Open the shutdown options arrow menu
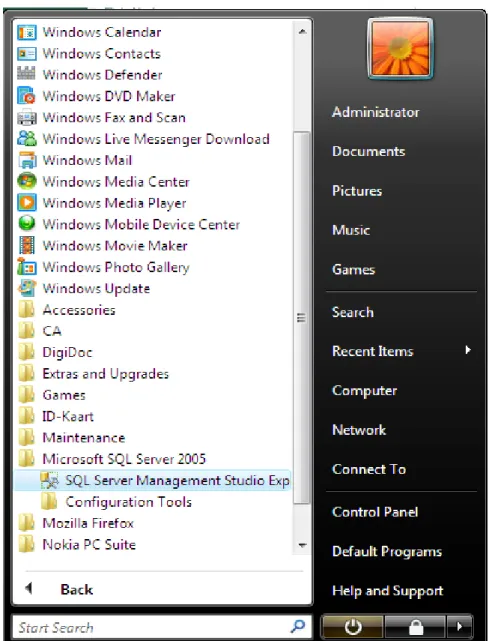 pos(460,626)
